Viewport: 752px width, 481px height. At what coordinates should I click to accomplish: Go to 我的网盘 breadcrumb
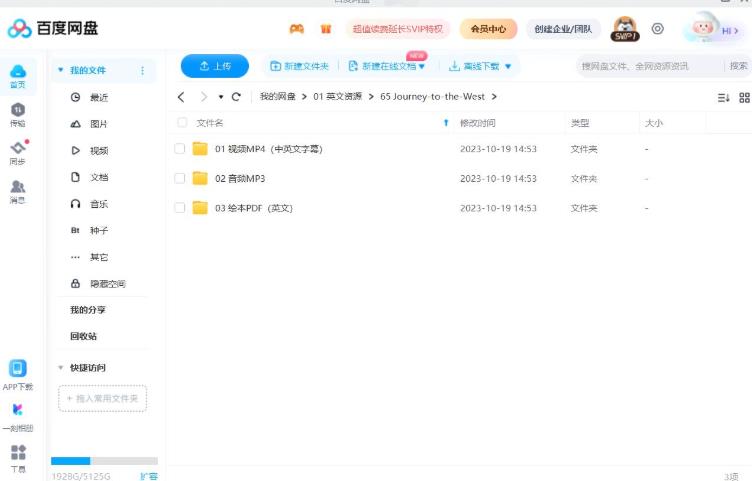(278, 97)
